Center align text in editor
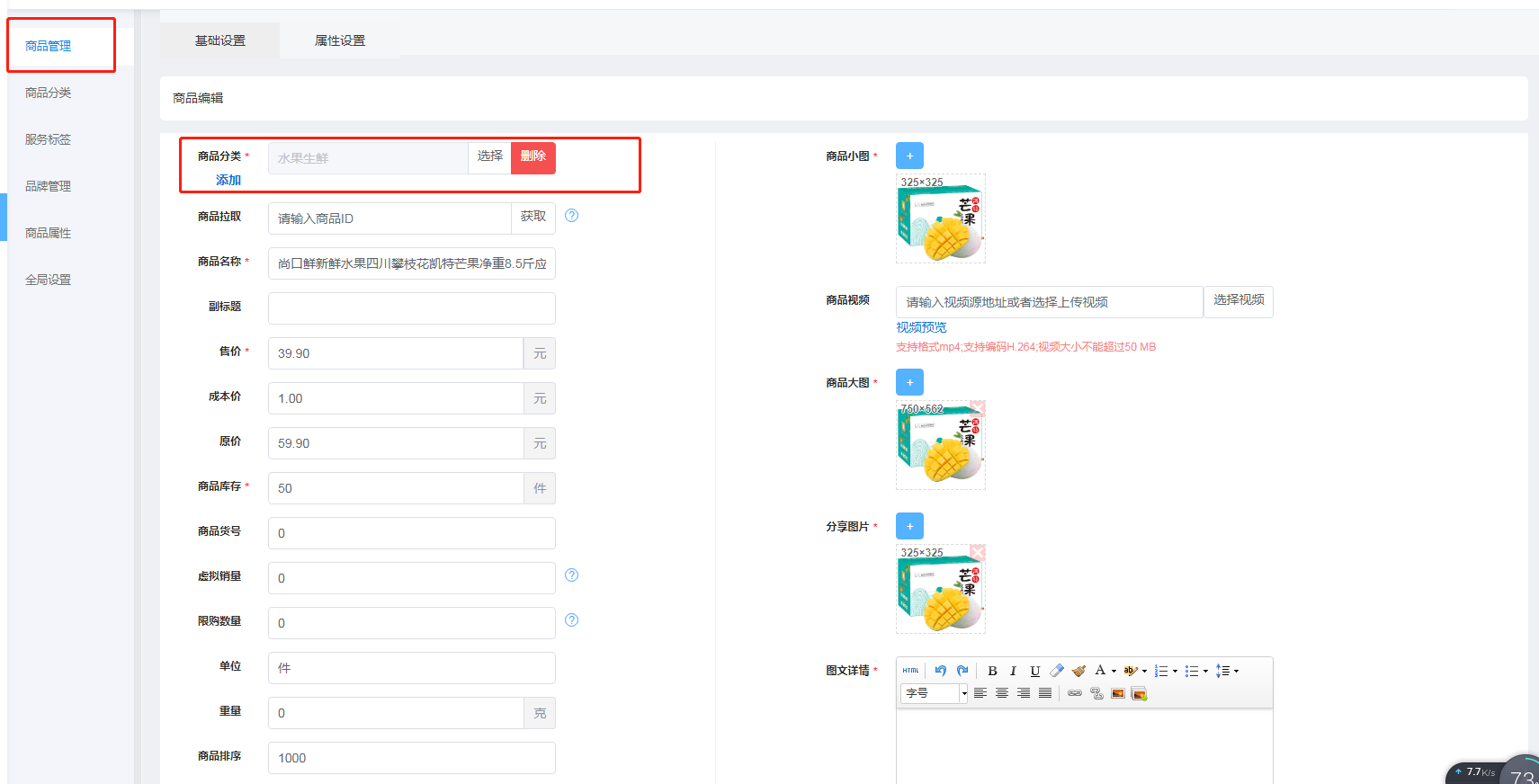The height and width of the screenshot is (784, 1539). pyautogui.click(x=1002, y=693)
